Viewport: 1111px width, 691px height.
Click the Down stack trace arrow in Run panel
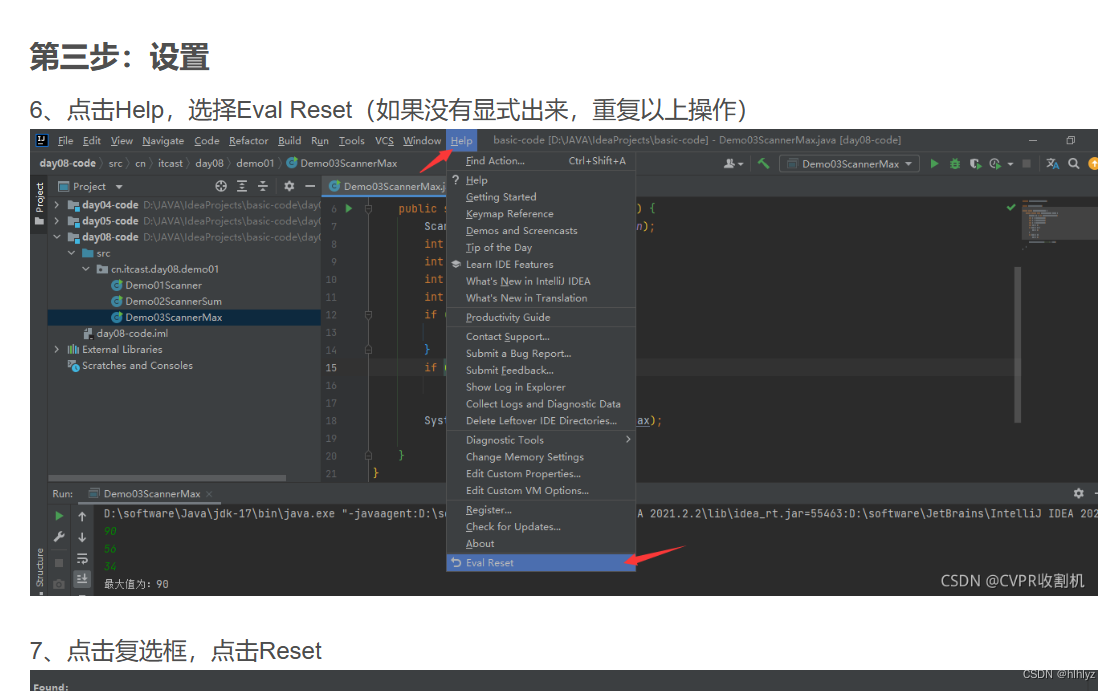pos(82,537)
